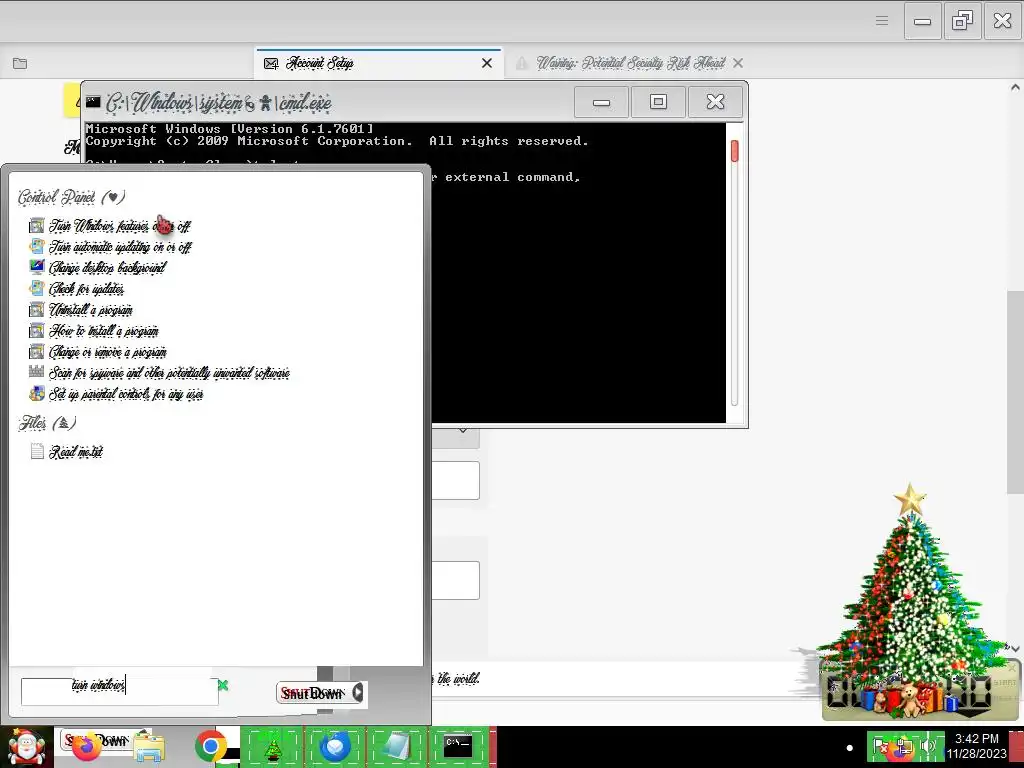Switch to Thunderbird on the taskbar
This screenshot has width=1024, height=768.
[x=335, y=747]
